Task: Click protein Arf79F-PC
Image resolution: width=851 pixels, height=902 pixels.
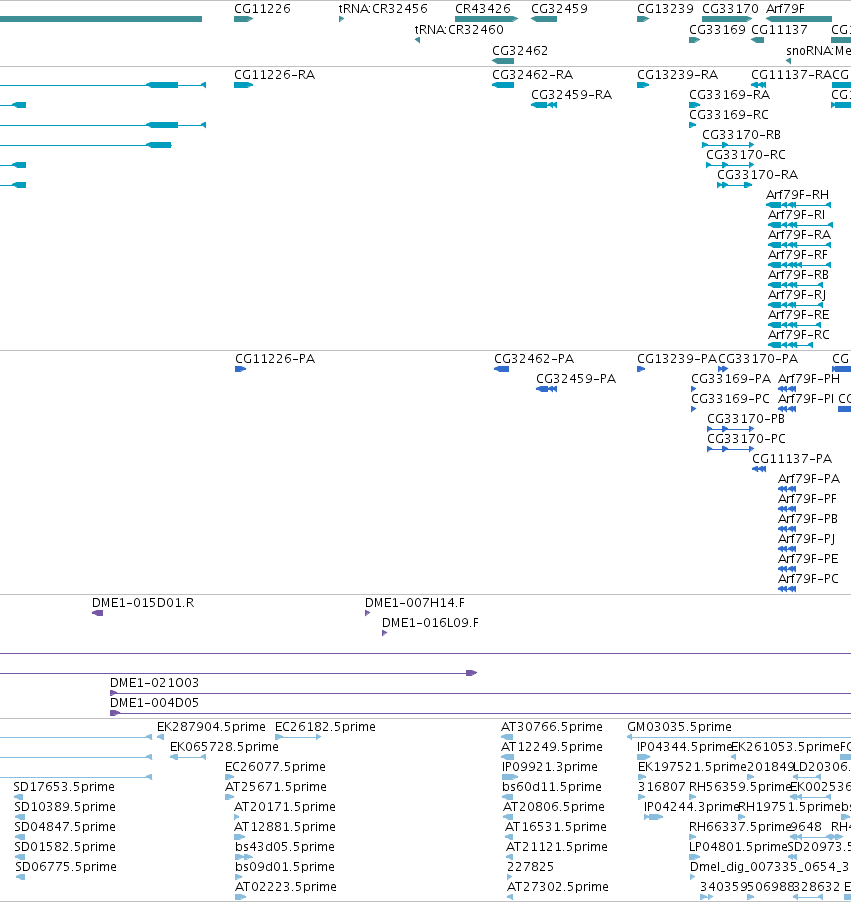Action: [x=787, y=588]
